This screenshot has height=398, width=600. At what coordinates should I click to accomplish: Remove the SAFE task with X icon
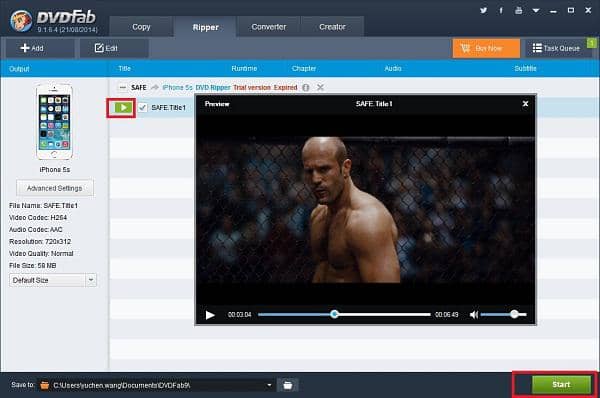(x=320, y=88)
